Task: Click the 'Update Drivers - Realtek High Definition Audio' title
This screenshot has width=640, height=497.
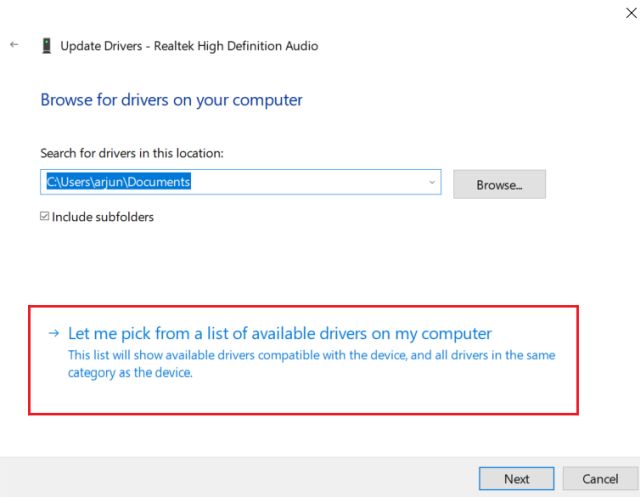Action: tap(189, 46)
